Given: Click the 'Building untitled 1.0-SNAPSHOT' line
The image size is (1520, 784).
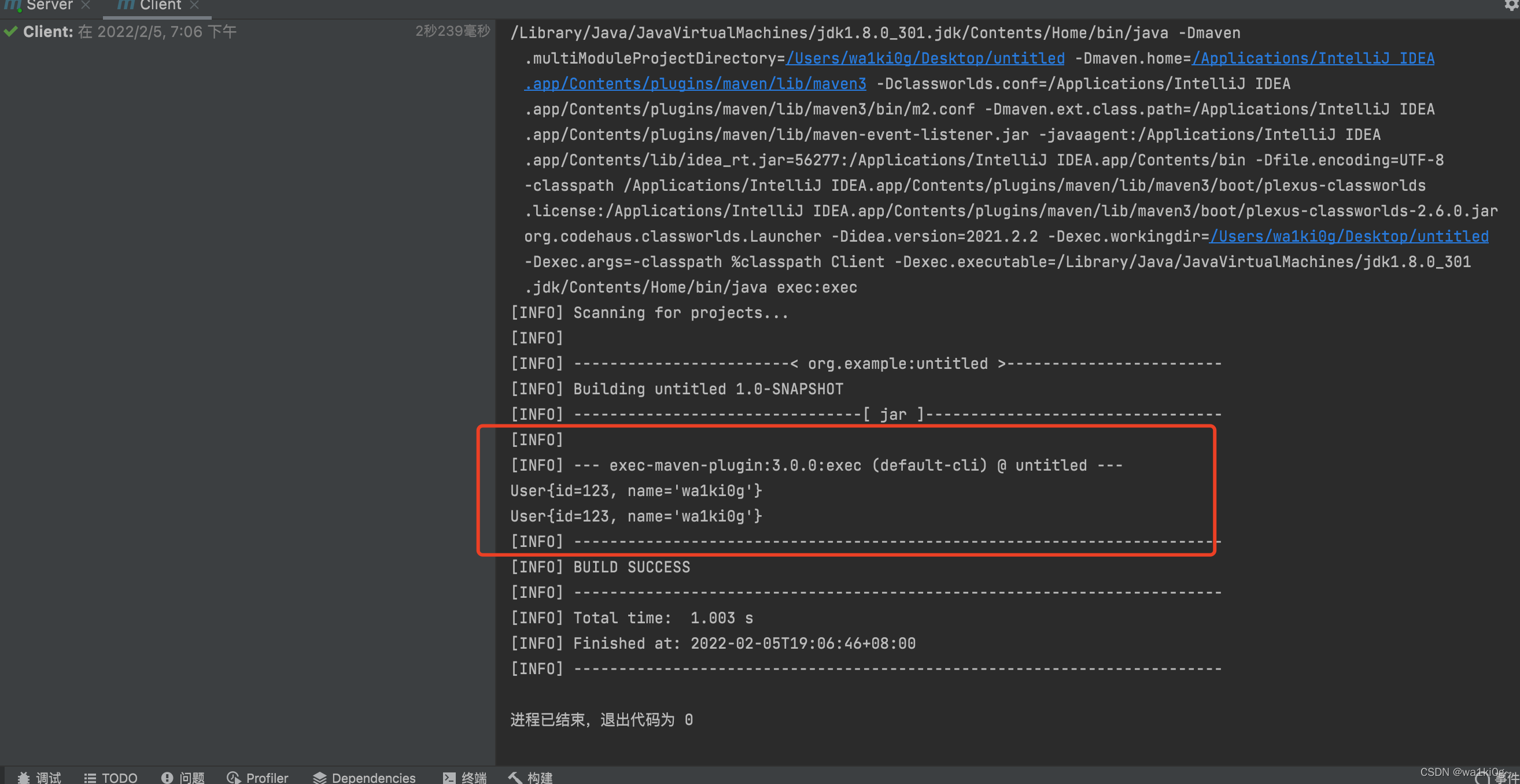Looking at the screenshot, I should [x=677, y=389].
